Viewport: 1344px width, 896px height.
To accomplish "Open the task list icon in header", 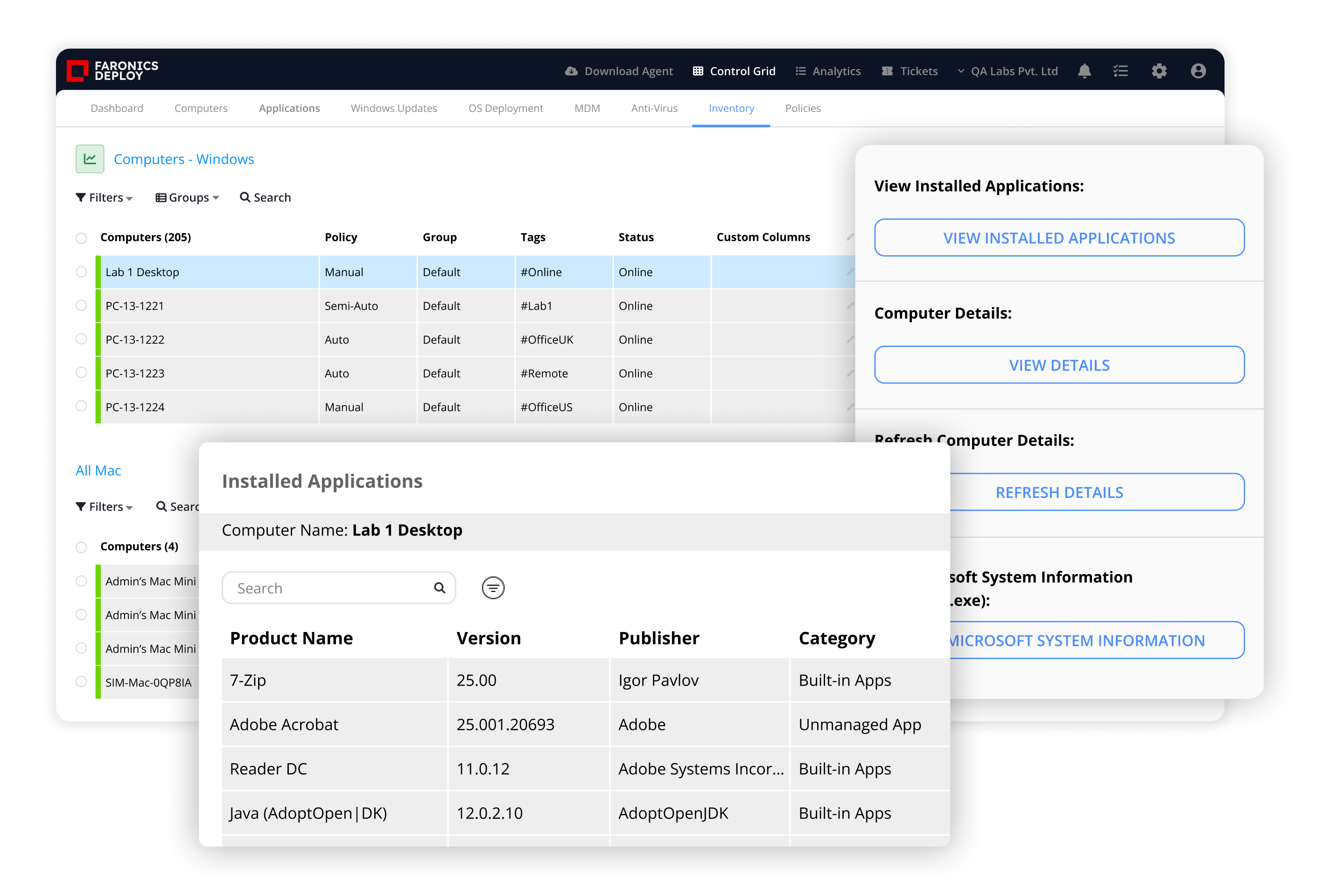I will [1120, 71].
